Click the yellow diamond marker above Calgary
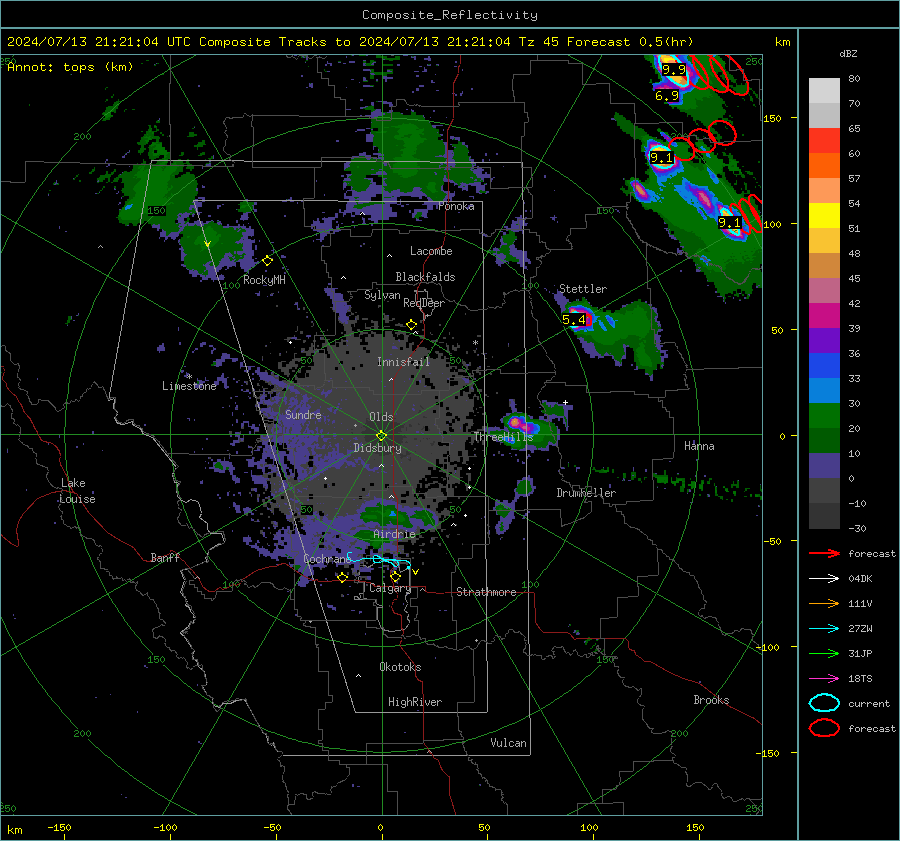 (395, 576)
